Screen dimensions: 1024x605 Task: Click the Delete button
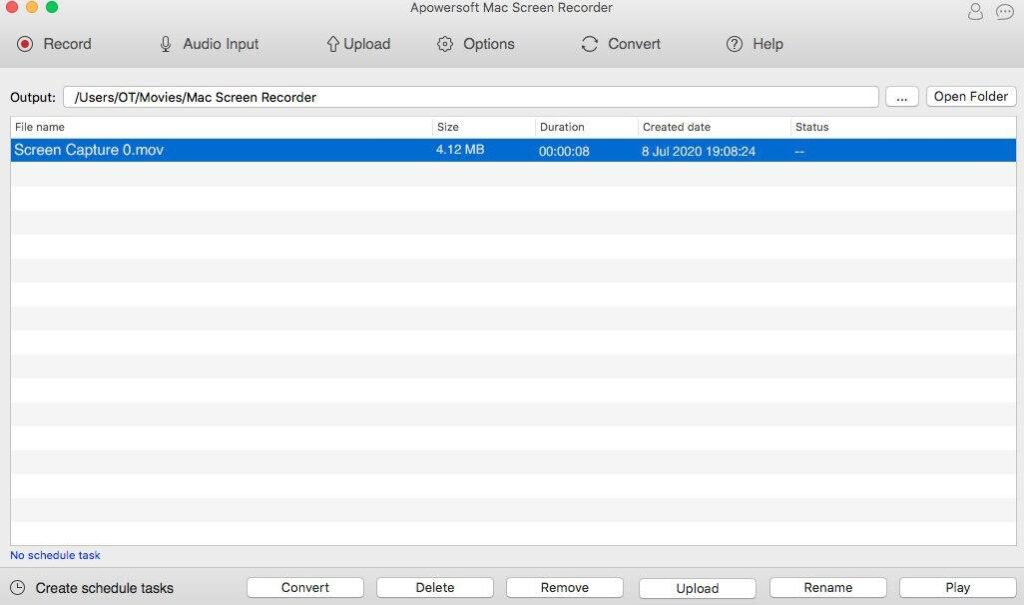click(435, 587)
